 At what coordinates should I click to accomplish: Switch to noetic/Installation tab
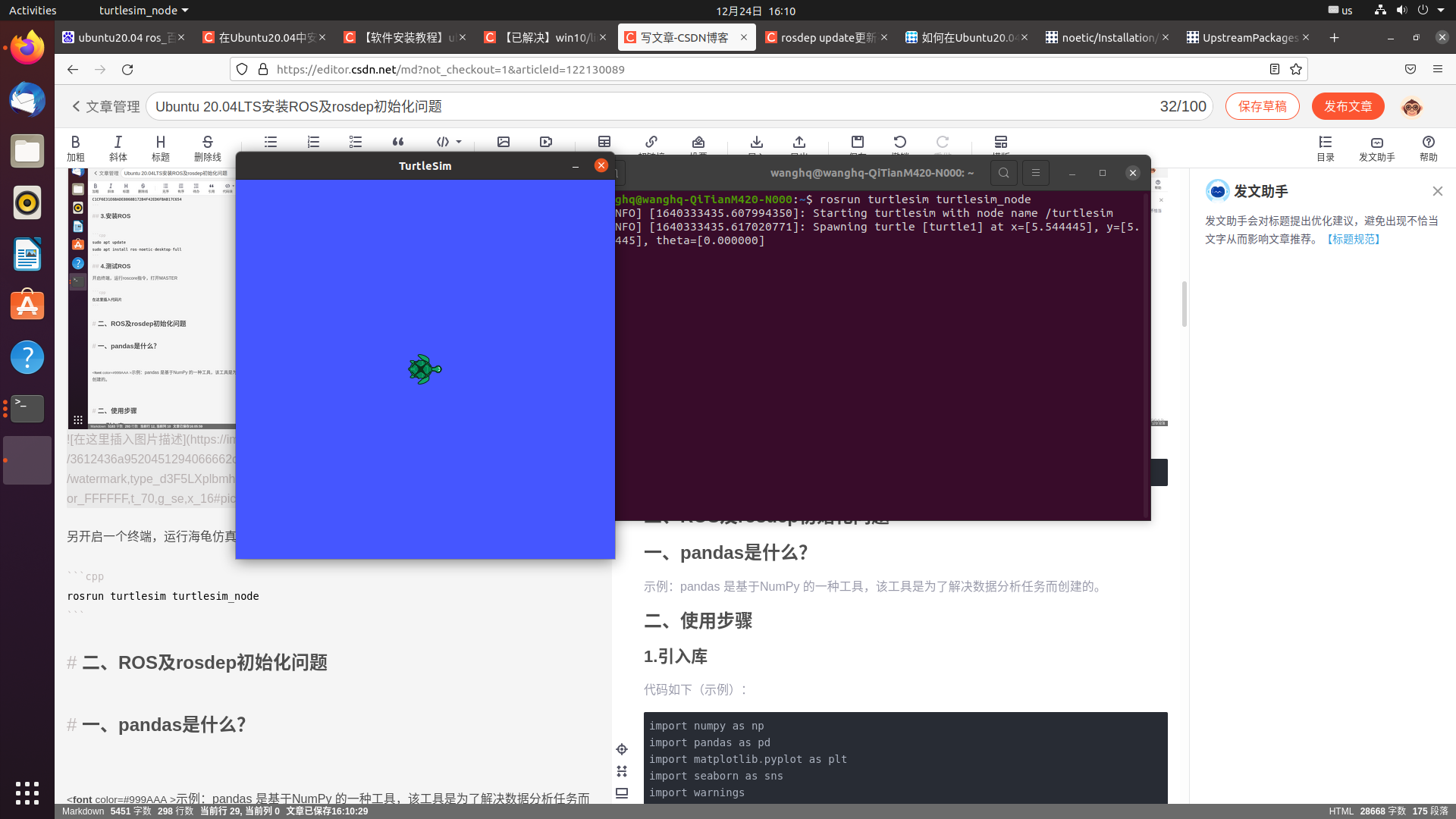pyautogui.click(x=1106, y=37)
